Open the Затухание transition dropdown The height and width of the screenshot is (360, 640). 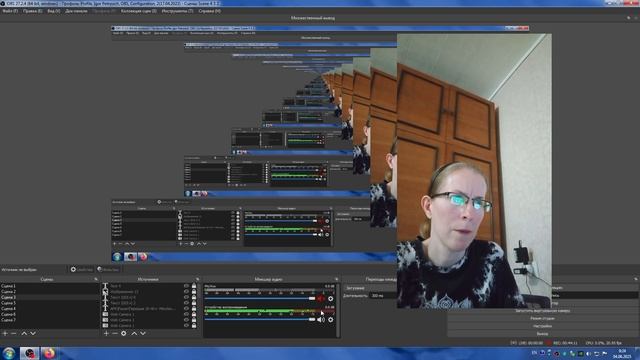coord(371,288)
